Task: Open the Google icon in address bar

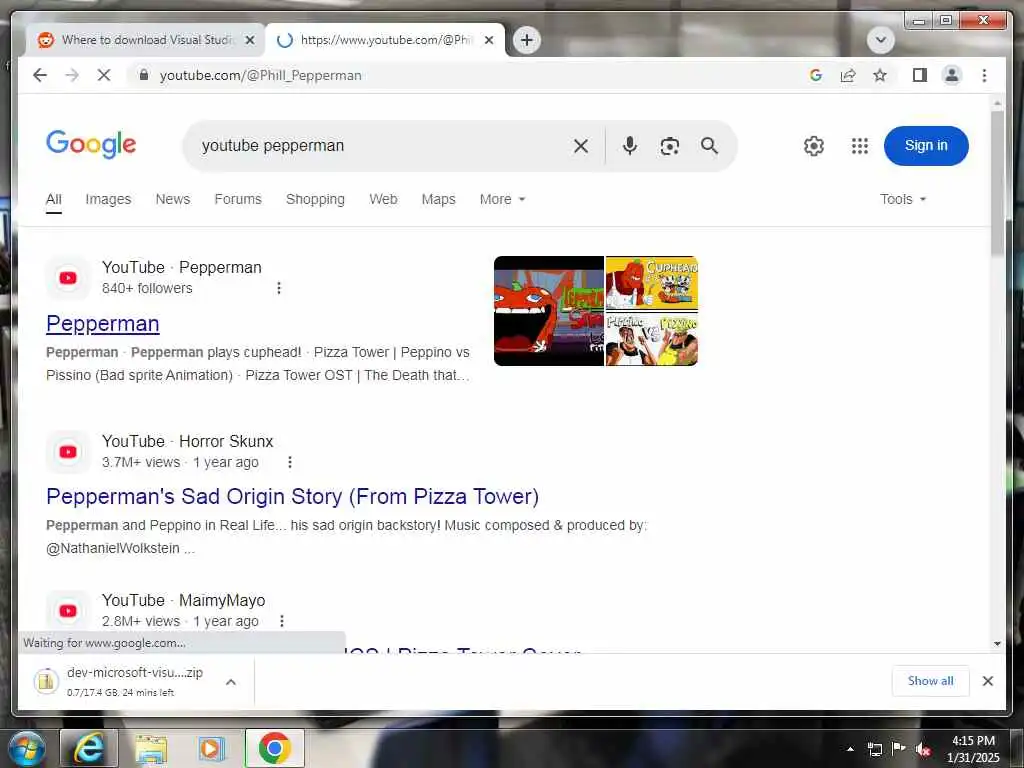Action: (x=816, y=75)
